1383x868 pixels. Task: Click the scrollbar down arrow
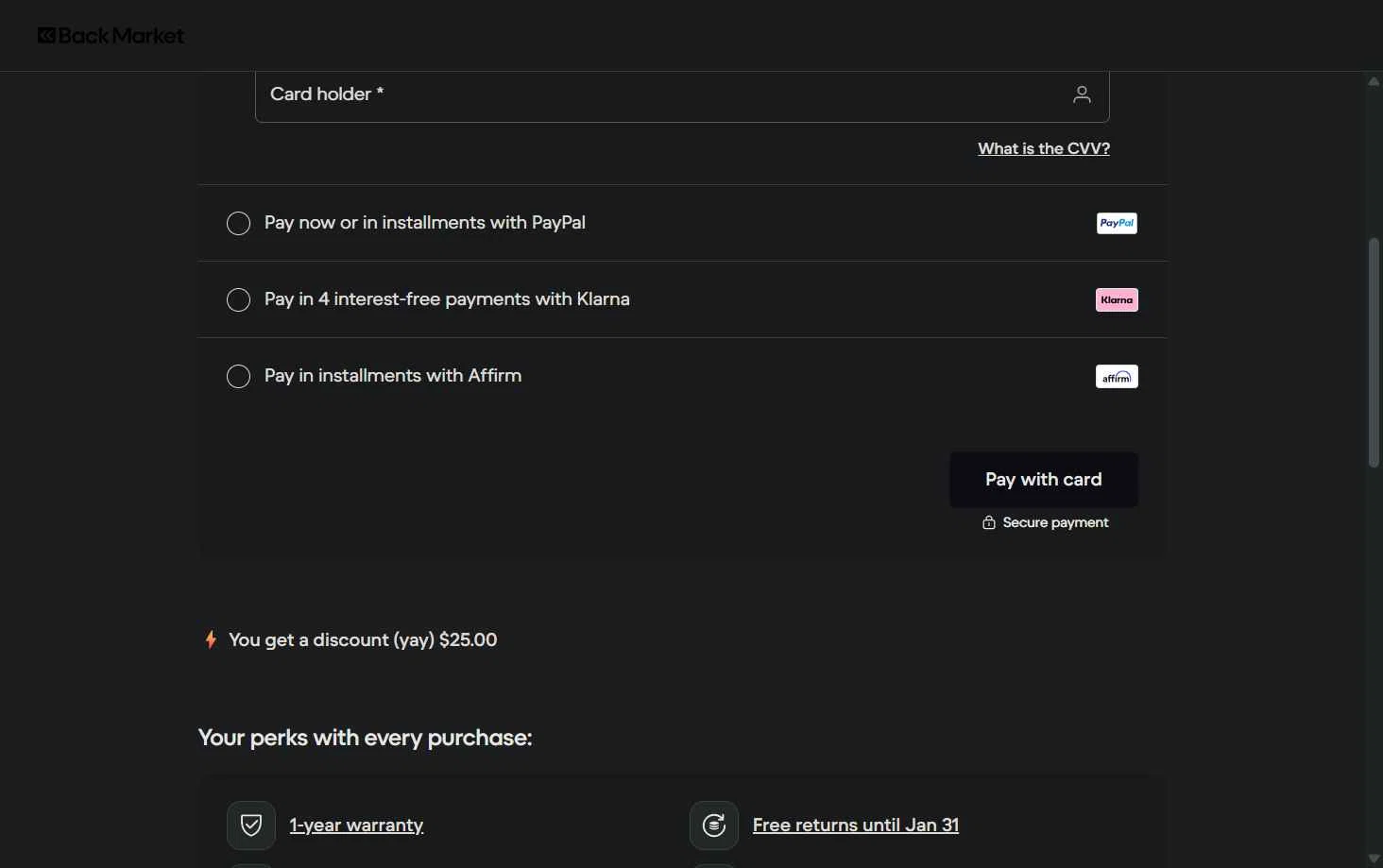(x=1374, y=859)
